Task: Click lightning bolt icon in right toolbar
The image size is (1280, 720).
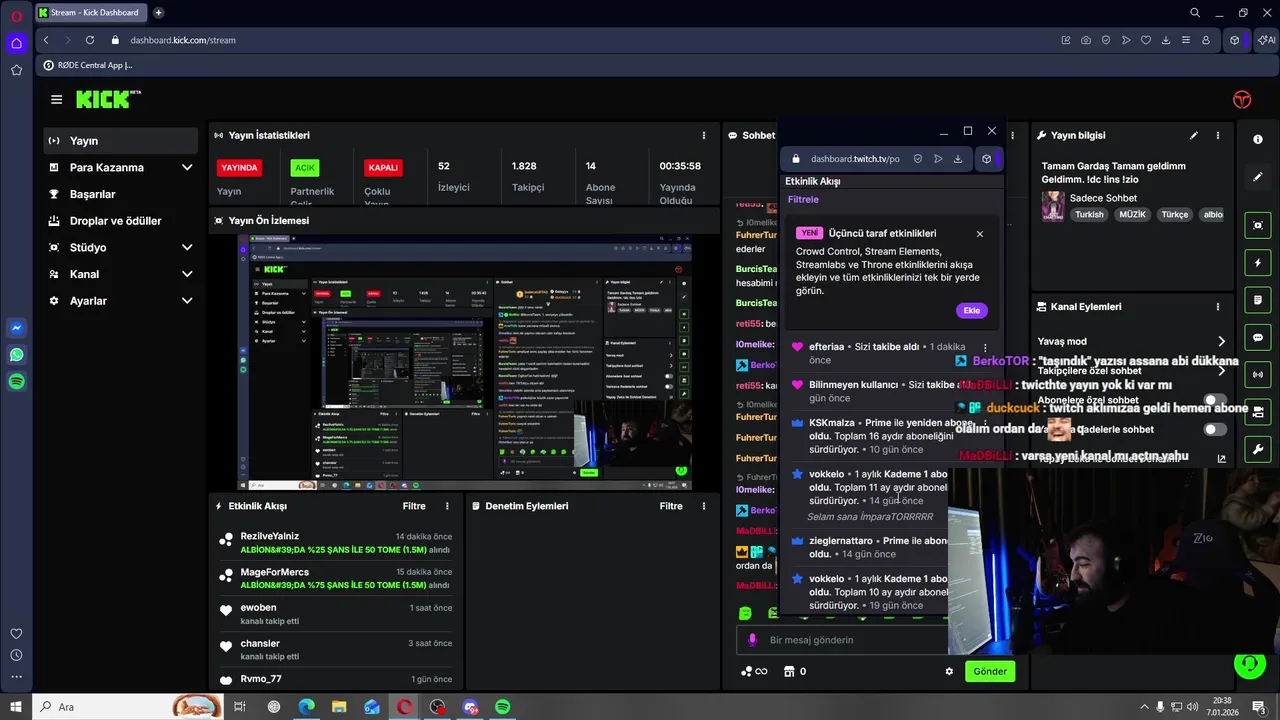Action: tap(1258, 263)
